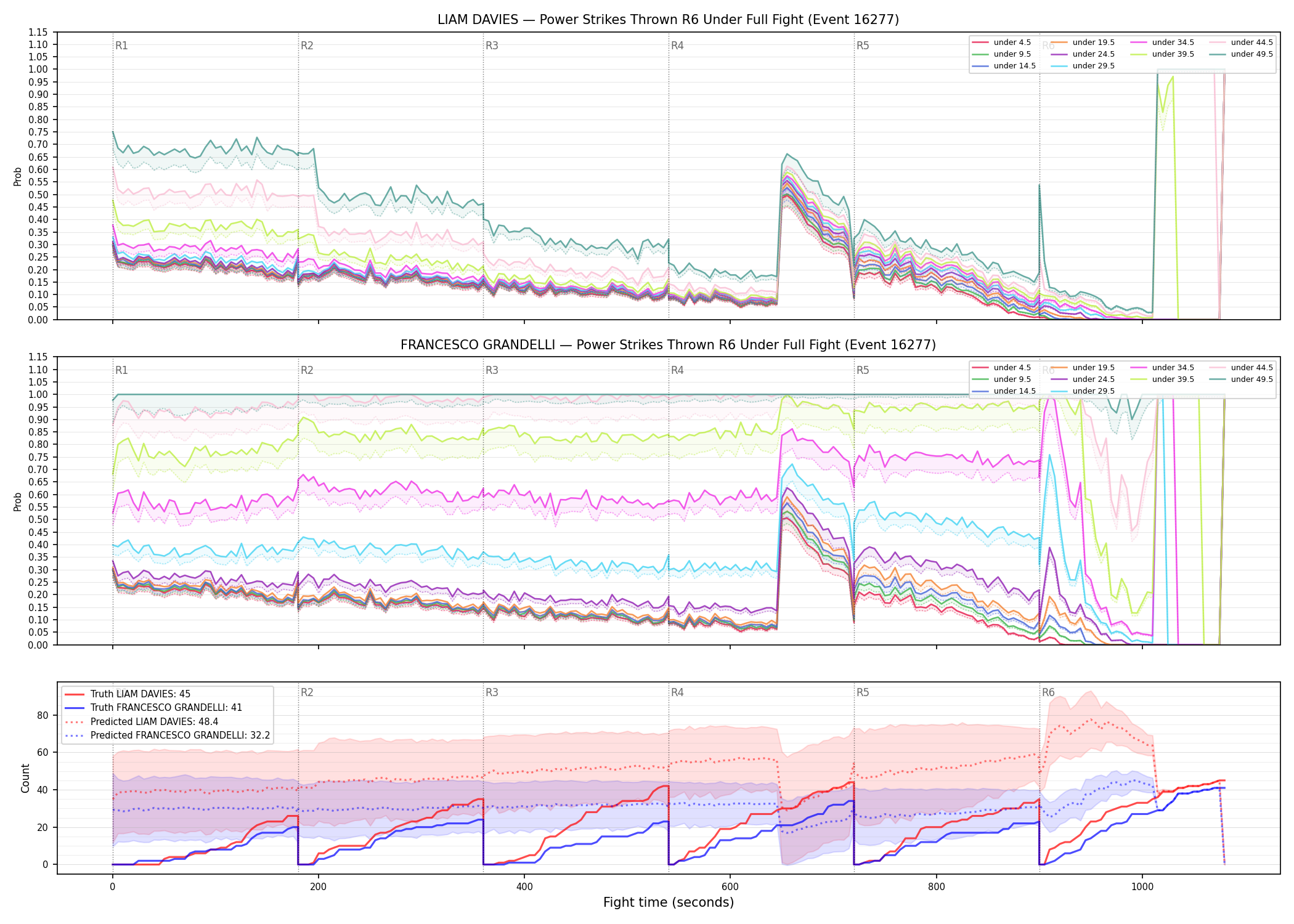Click the x-axis tick label 600

click(730, 887)
